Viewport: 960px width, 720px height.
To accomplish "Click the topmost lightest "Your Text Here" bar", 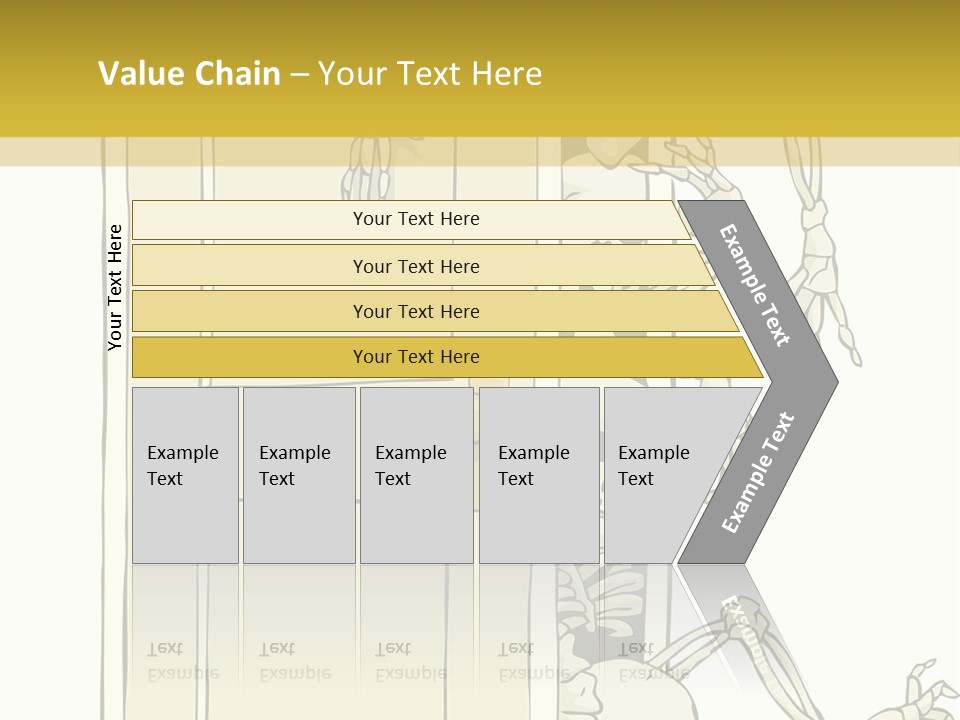I will pos(415,219).
